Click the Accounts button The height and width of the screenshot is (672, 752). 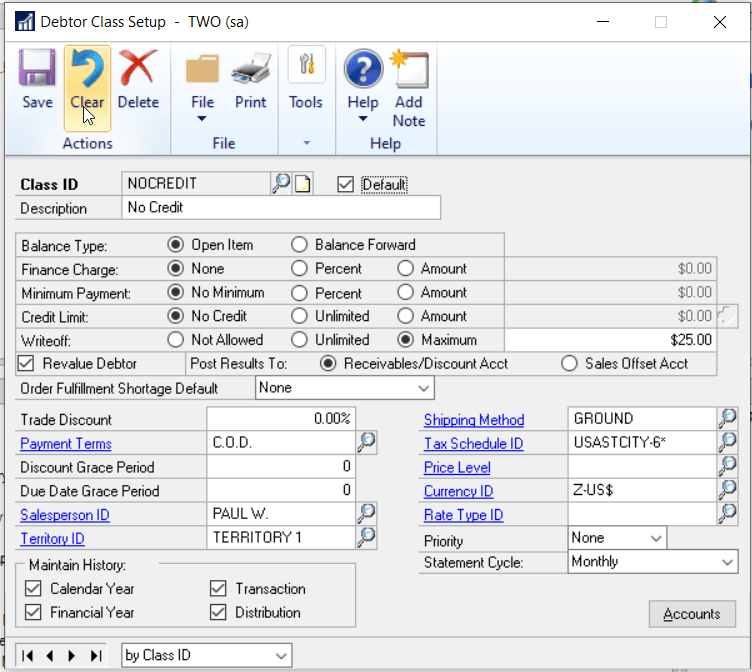tap(692, 614)
